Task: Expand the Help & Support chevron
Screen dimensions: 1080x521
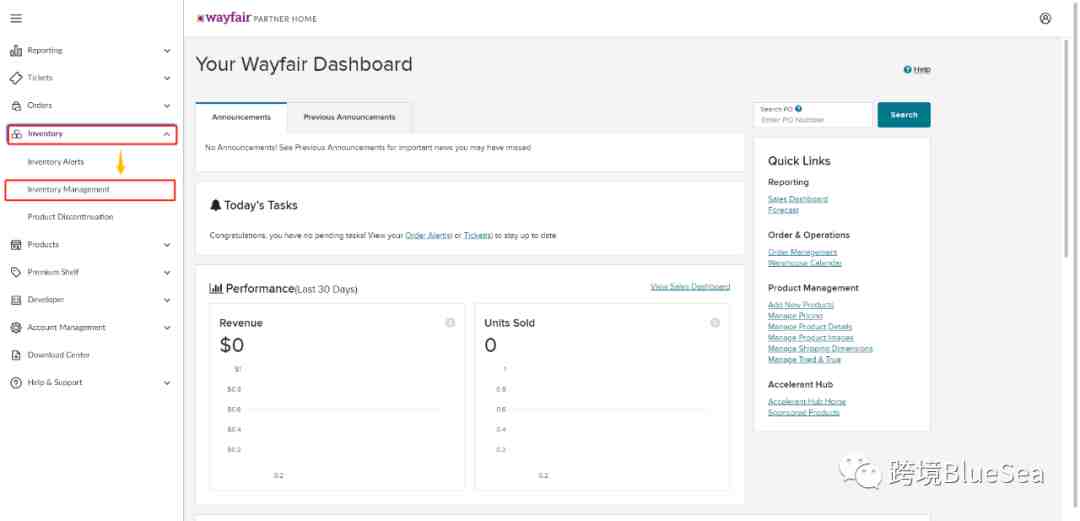Action: [167, 382]
